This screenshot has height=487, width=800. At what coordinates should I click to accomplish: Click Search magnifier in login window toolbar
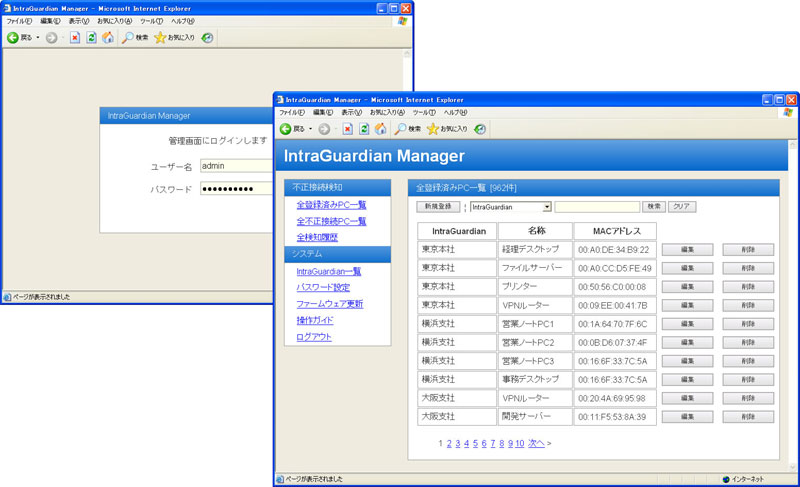[128, 38]
